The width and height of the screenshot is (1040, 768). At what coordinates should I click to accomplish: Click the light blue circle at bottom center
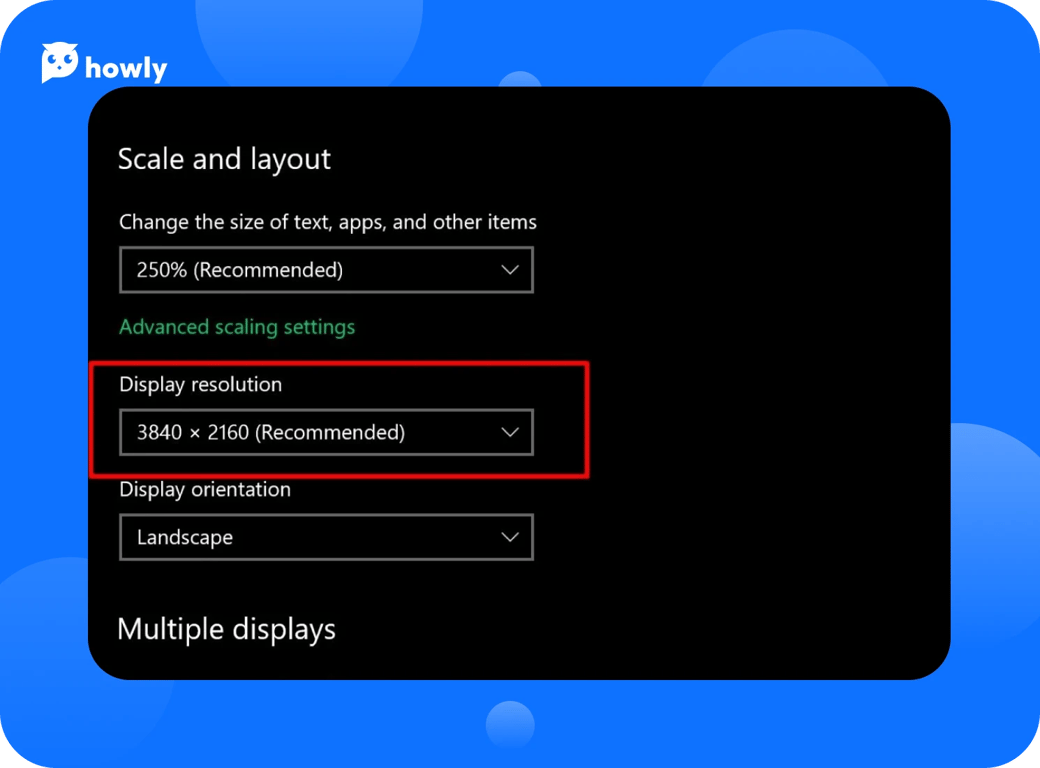click(510, 724)
